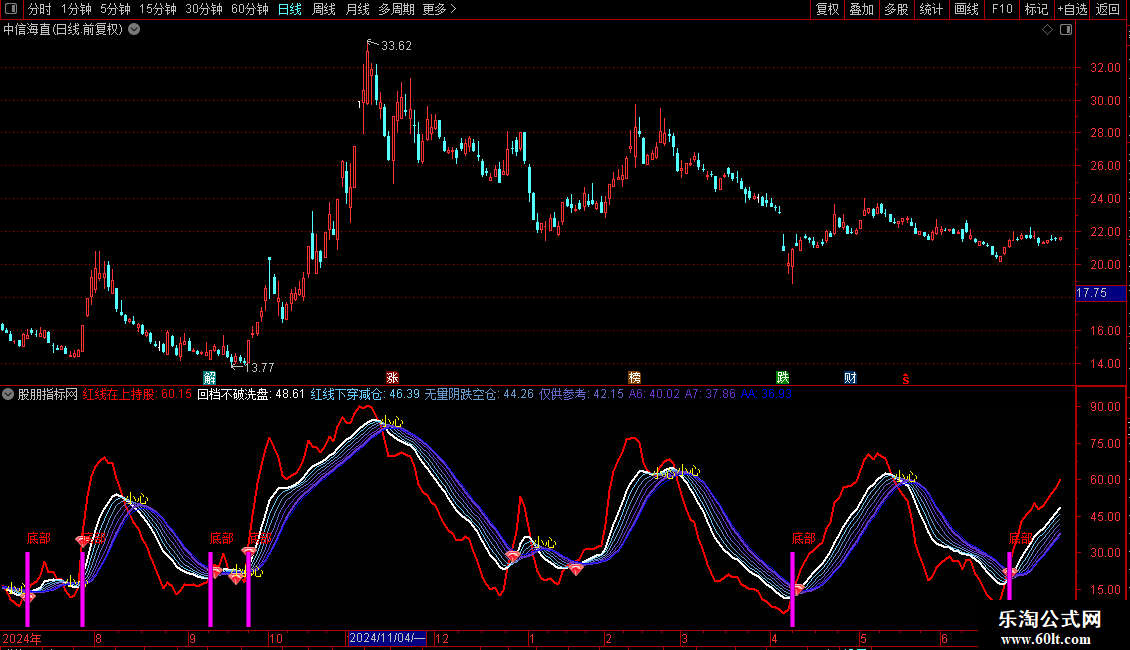Switch to the 15分钟 chart period
The image size is (1130, 650).
coord(158,9)
